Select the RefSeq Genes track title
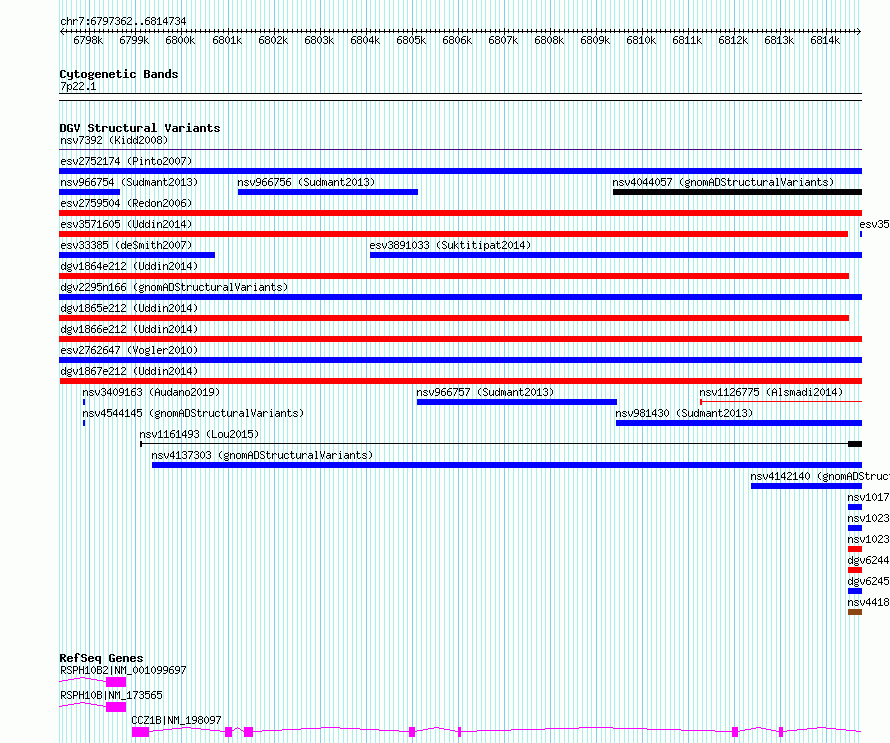 [102, 658]
